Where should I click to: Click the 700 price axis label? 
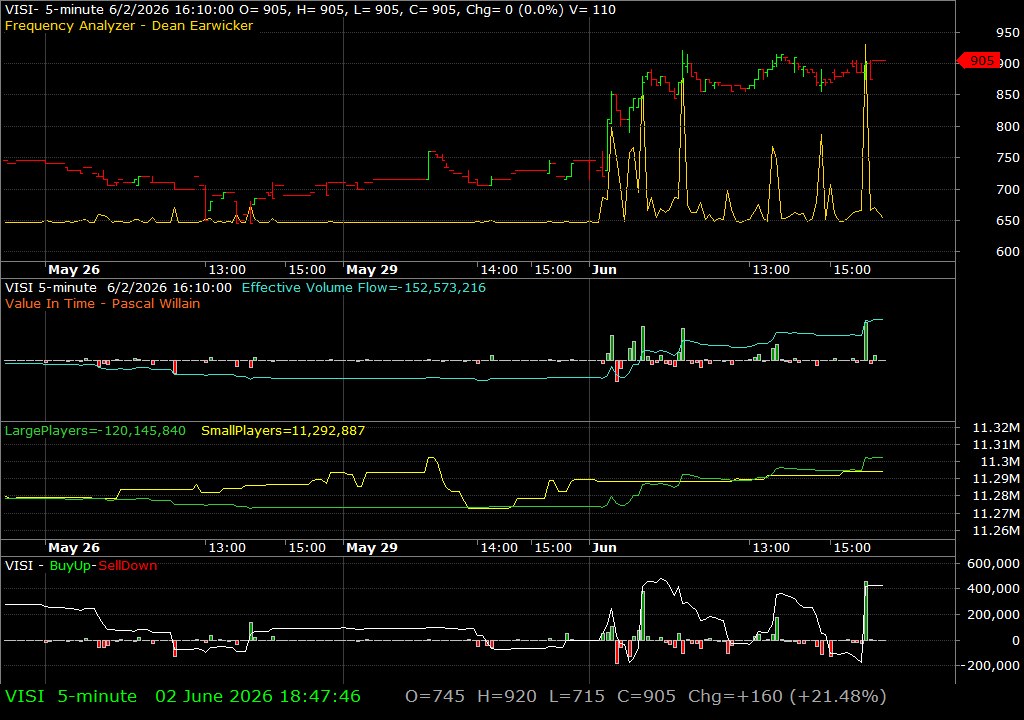(1008, 189)
